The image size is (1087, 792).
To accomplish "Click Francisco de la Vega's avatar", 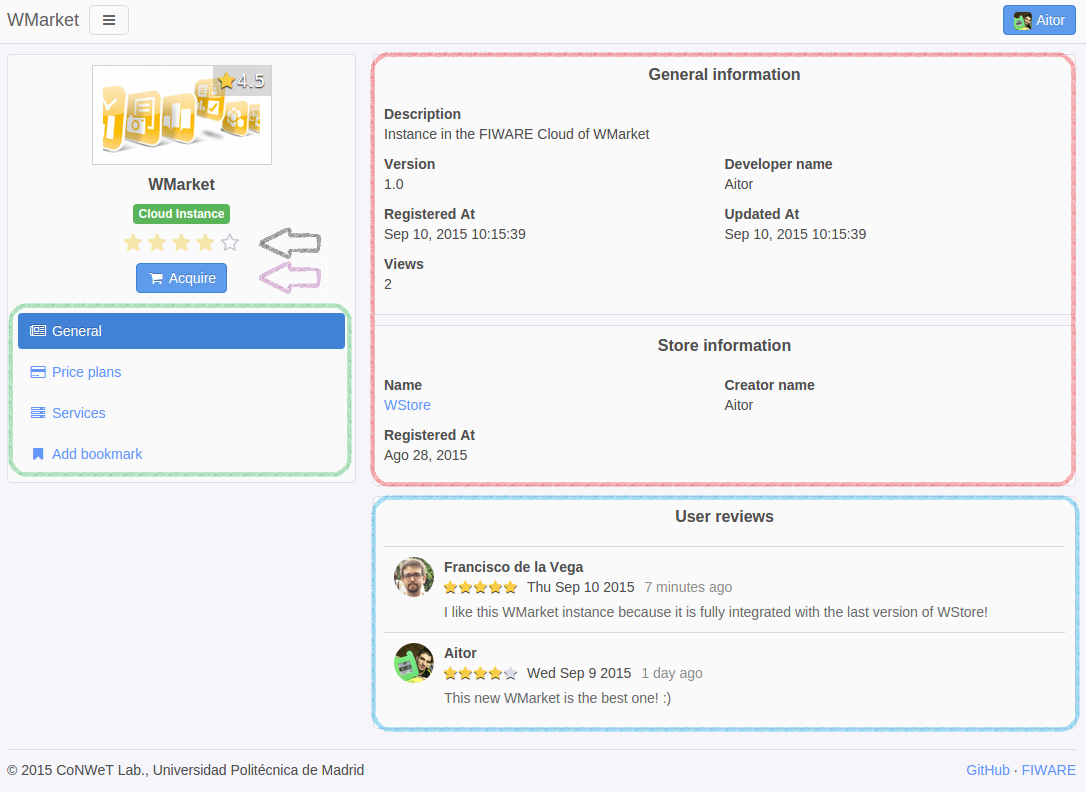I will click(414, 576).
